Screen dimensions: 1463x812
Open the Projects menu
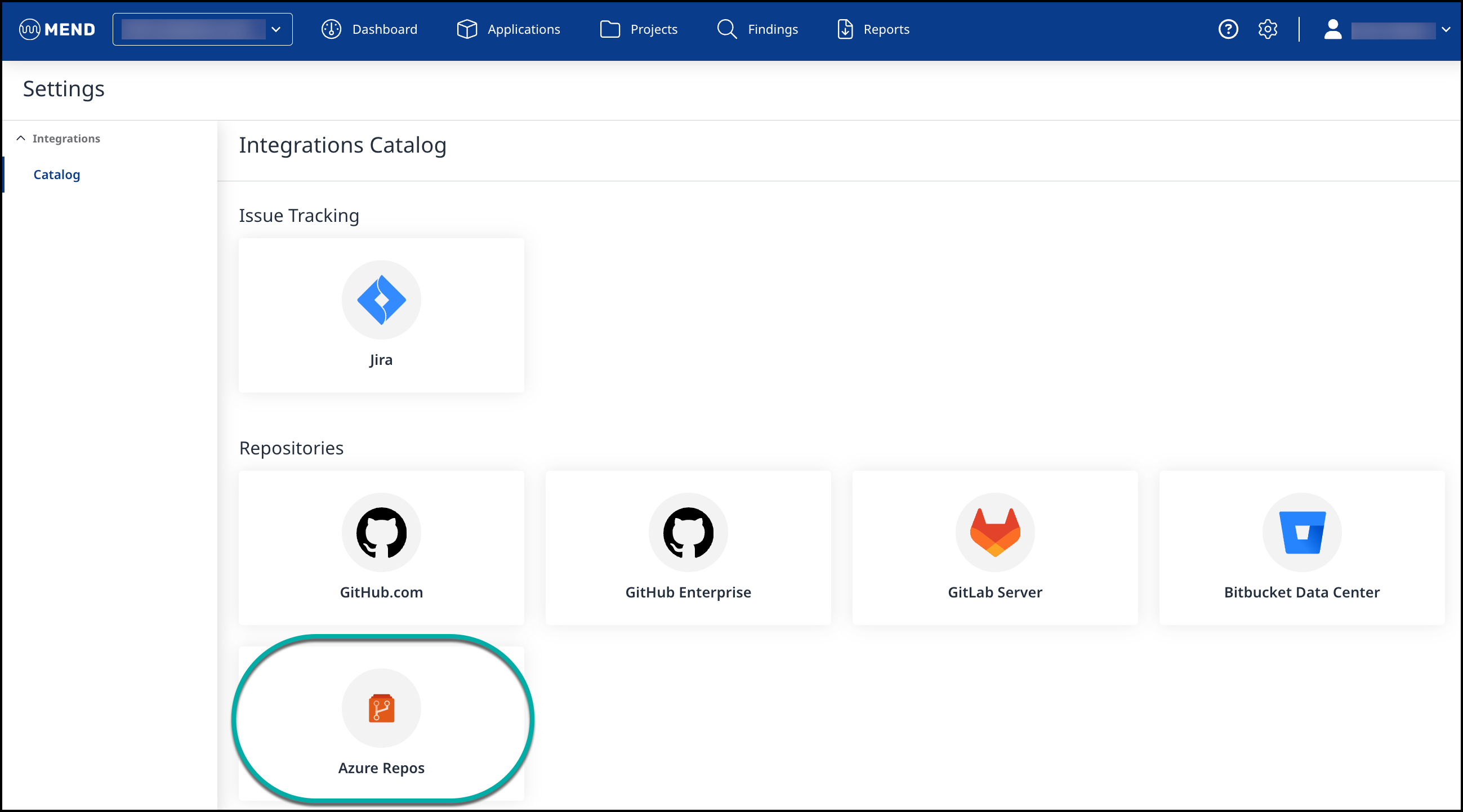click(x=654, y=29)
